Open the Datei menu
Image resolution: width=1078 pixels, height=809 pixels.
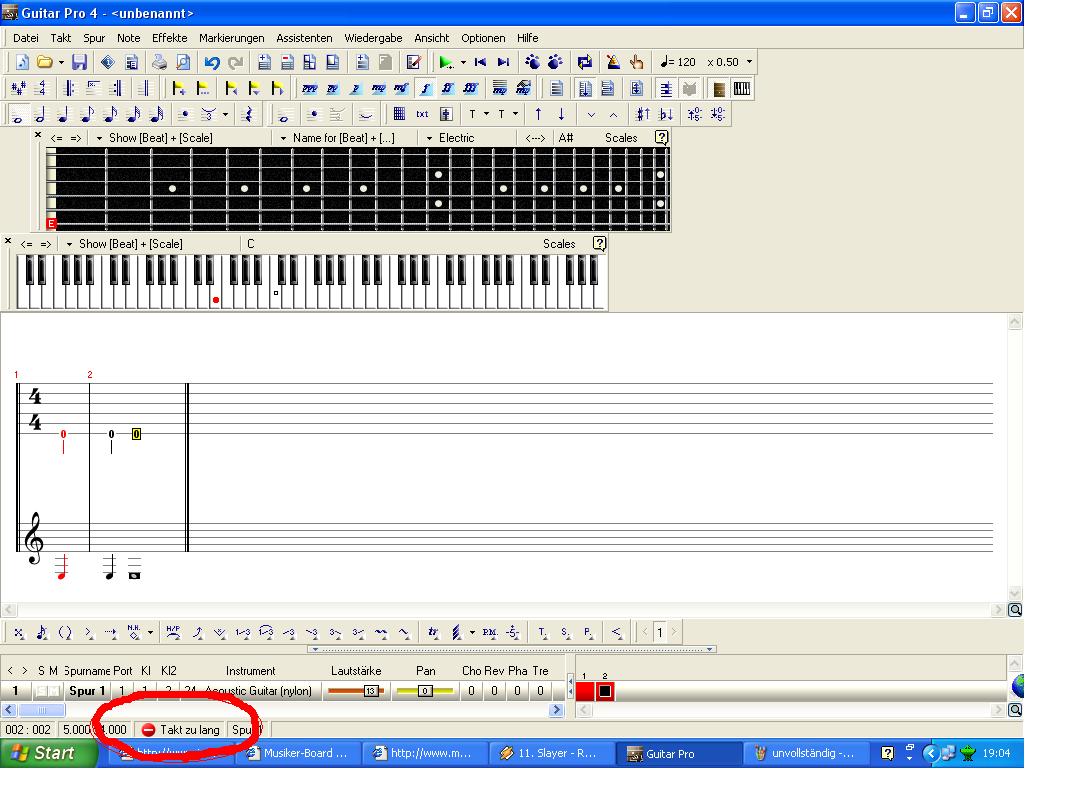pos(26,38)
